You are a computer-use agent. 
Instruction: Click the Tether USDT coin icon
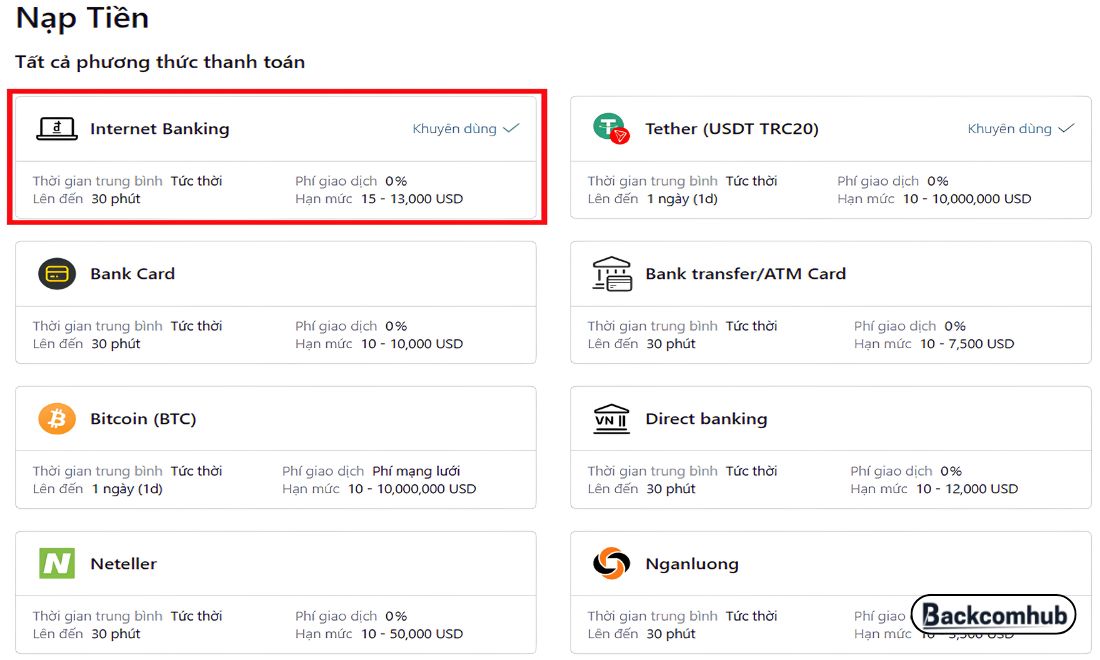[611, 128]
